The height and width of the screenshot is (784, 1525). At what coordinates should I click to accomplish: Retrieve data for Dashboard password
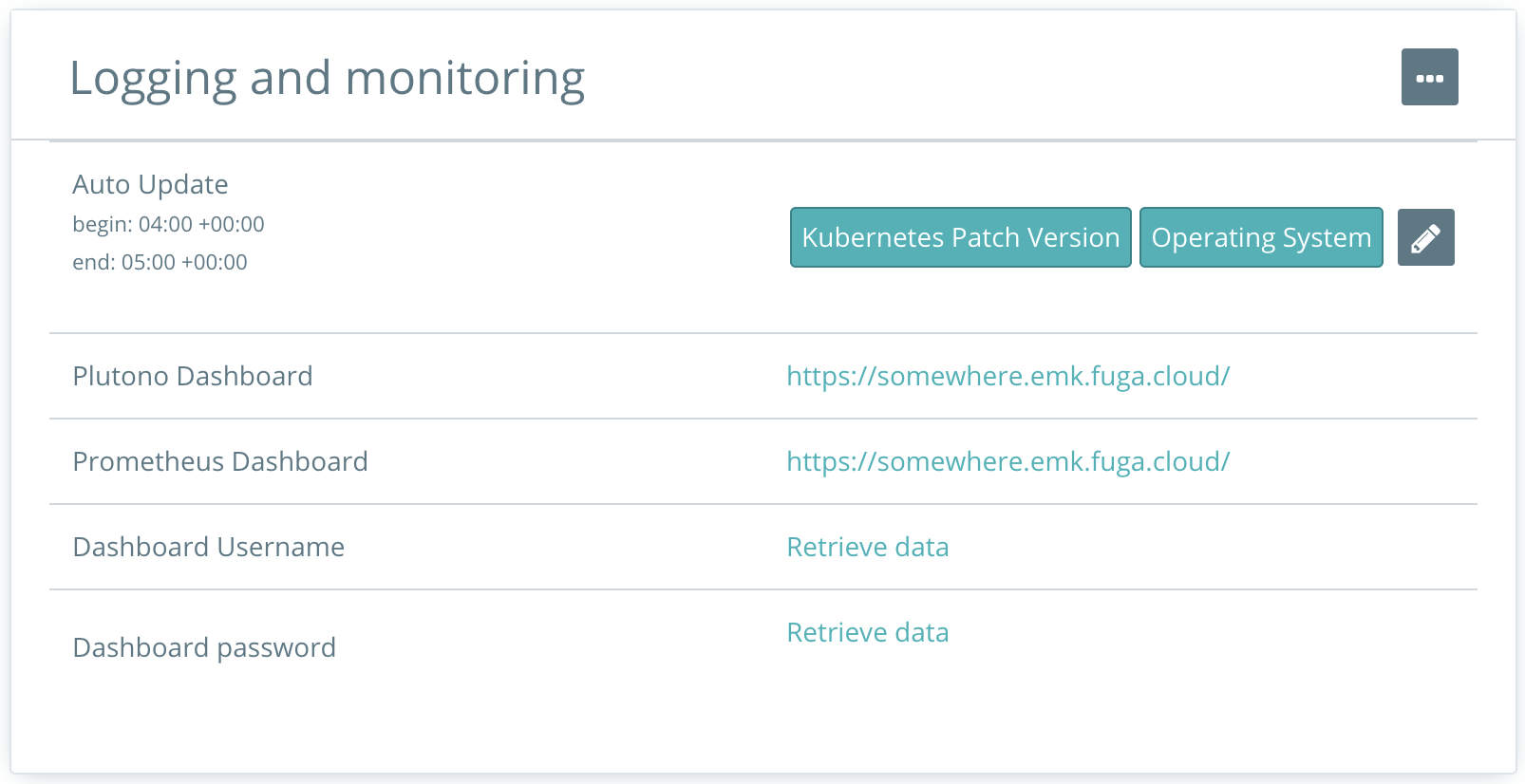[868, 632]
